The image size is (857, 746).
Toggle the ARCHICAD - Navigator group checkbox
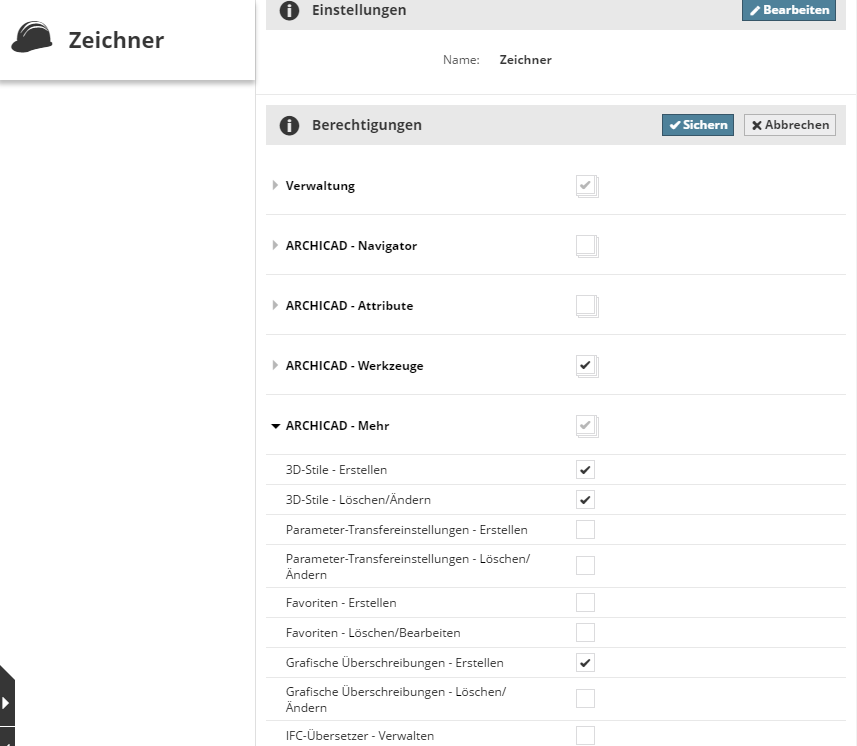click(x=586, y=245)
